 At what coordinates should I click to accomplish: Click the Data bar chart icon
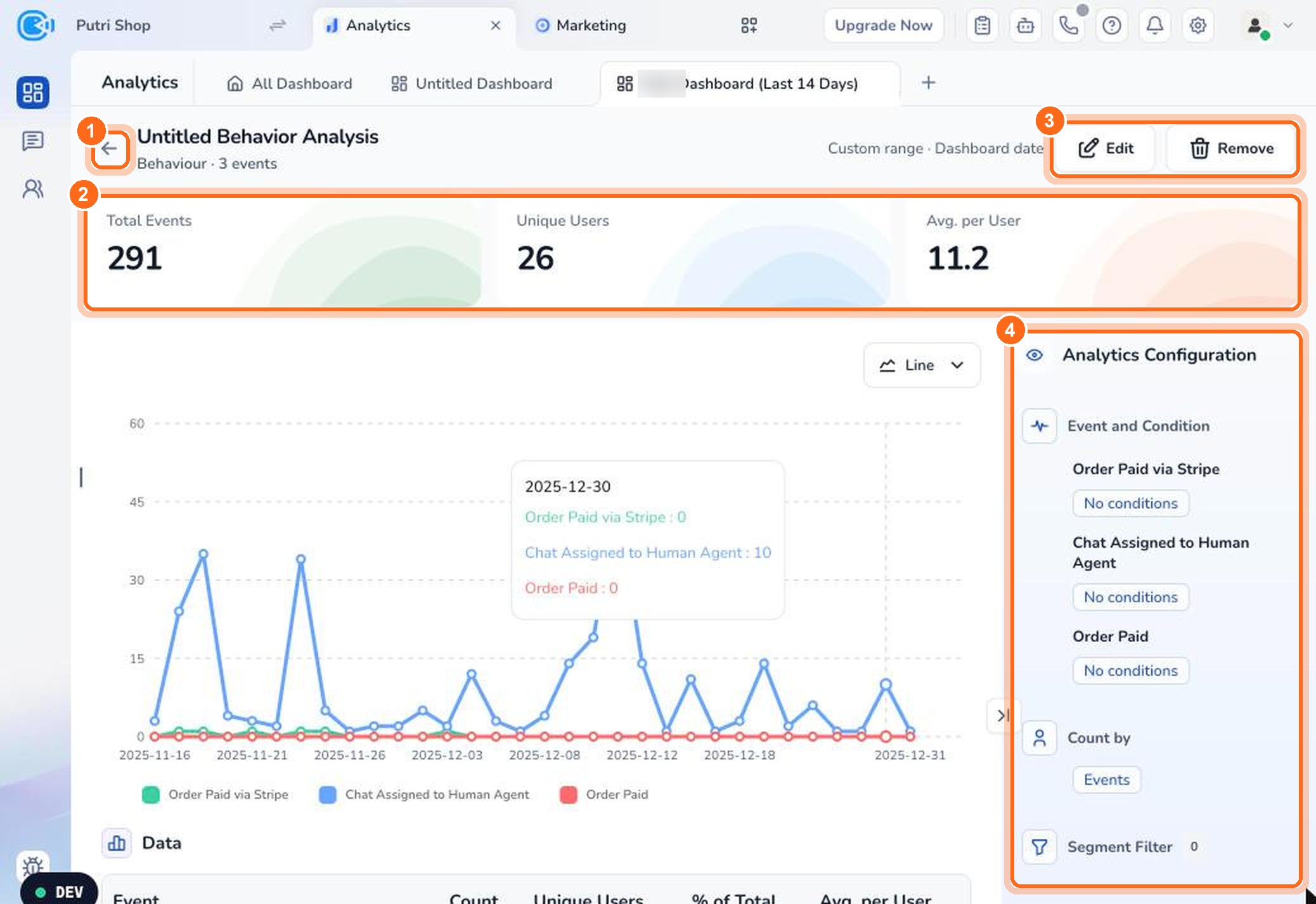tap(117, 843)
